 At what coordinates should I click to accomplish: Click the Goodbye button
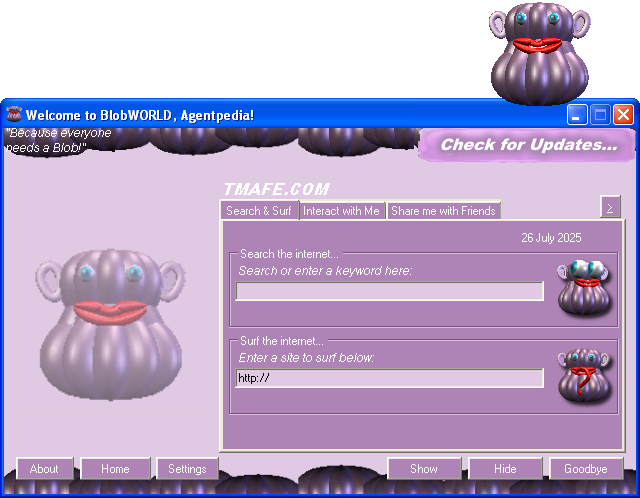(586, 469)
